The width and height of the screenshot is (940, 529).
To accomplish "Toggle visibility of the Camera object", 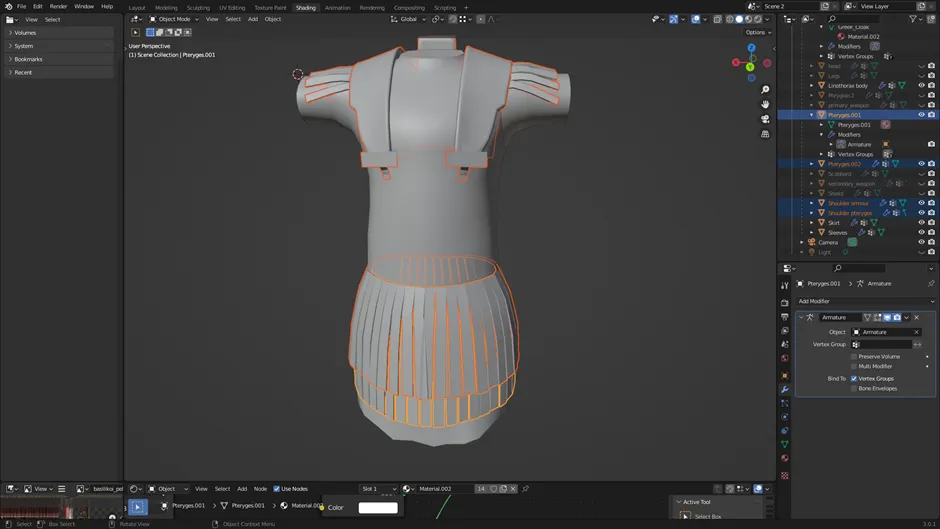I will coord(921,242).
